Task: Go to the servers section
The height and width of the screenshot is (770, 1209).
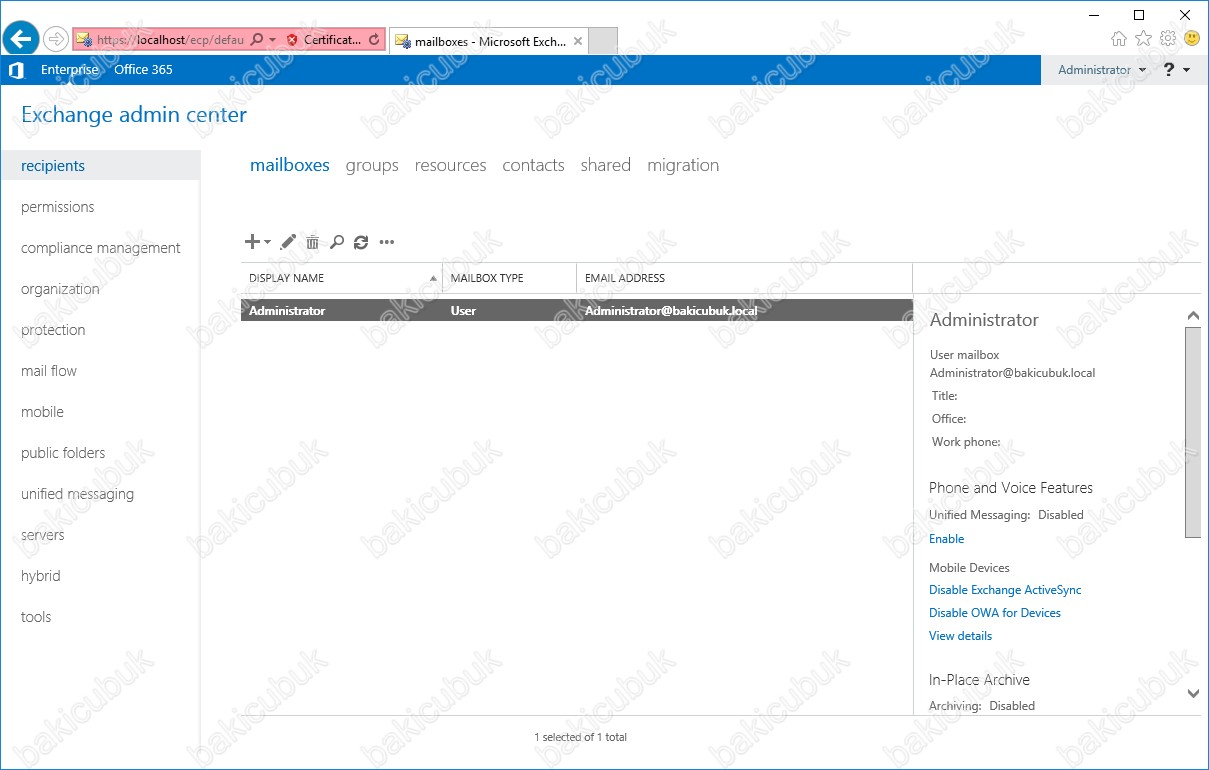Action: click(43, 535)
